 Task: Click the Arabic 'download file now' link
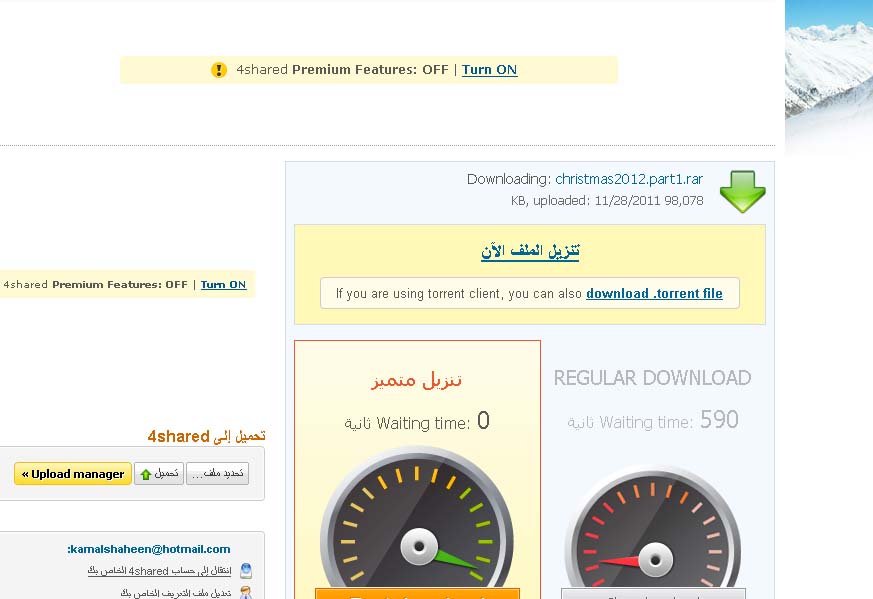coord(530,251)
